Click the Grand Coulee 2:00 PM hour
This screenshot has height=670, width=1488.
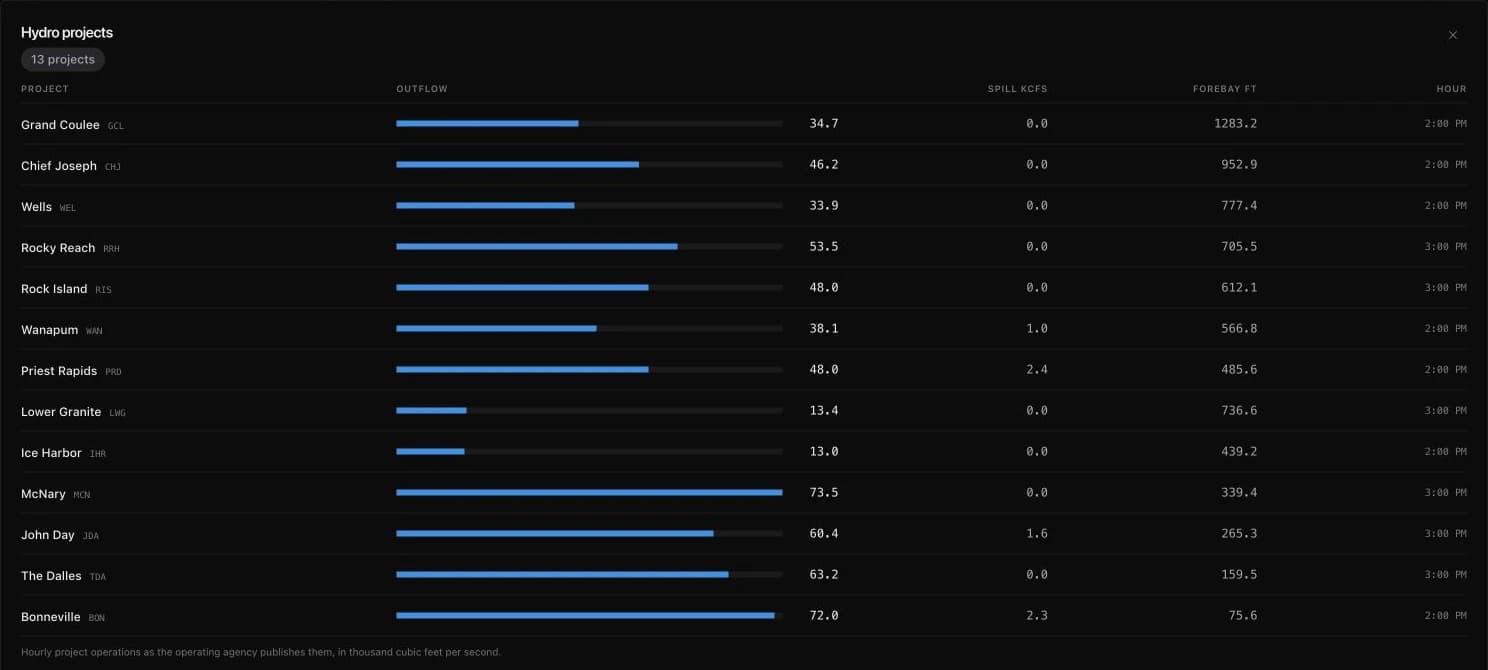pyautogui.click(x=1446, y=124)
